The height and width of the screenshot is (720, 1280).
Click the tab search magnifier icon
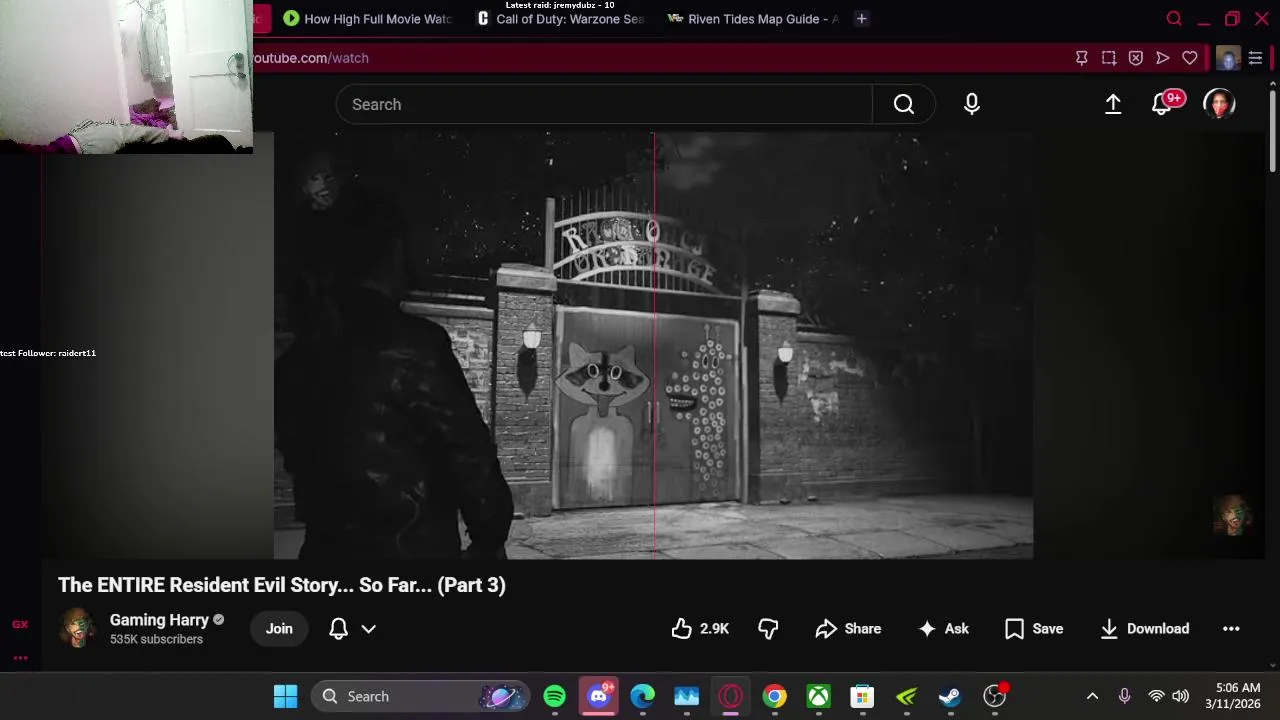click(x=1174, y=18)
